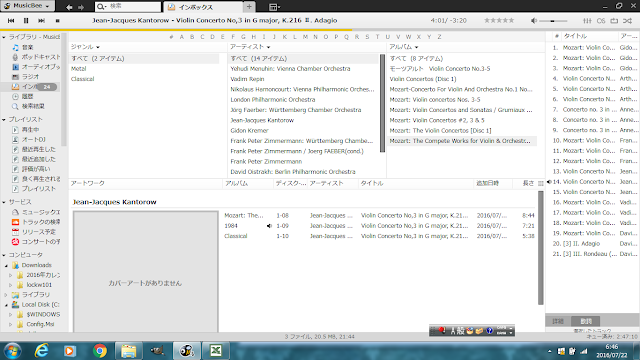Open 履歴 history in the sidebar
Screen dimensions: 640x360
23,96
